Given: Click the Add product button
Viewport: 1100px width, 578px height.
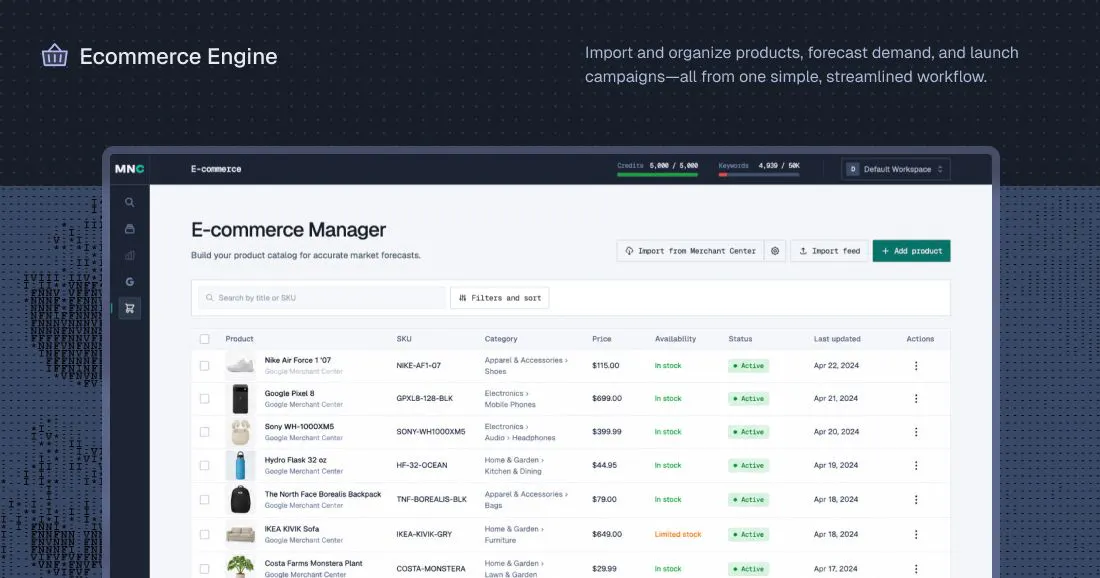Looking at the screenshot, I should point(911,251).
